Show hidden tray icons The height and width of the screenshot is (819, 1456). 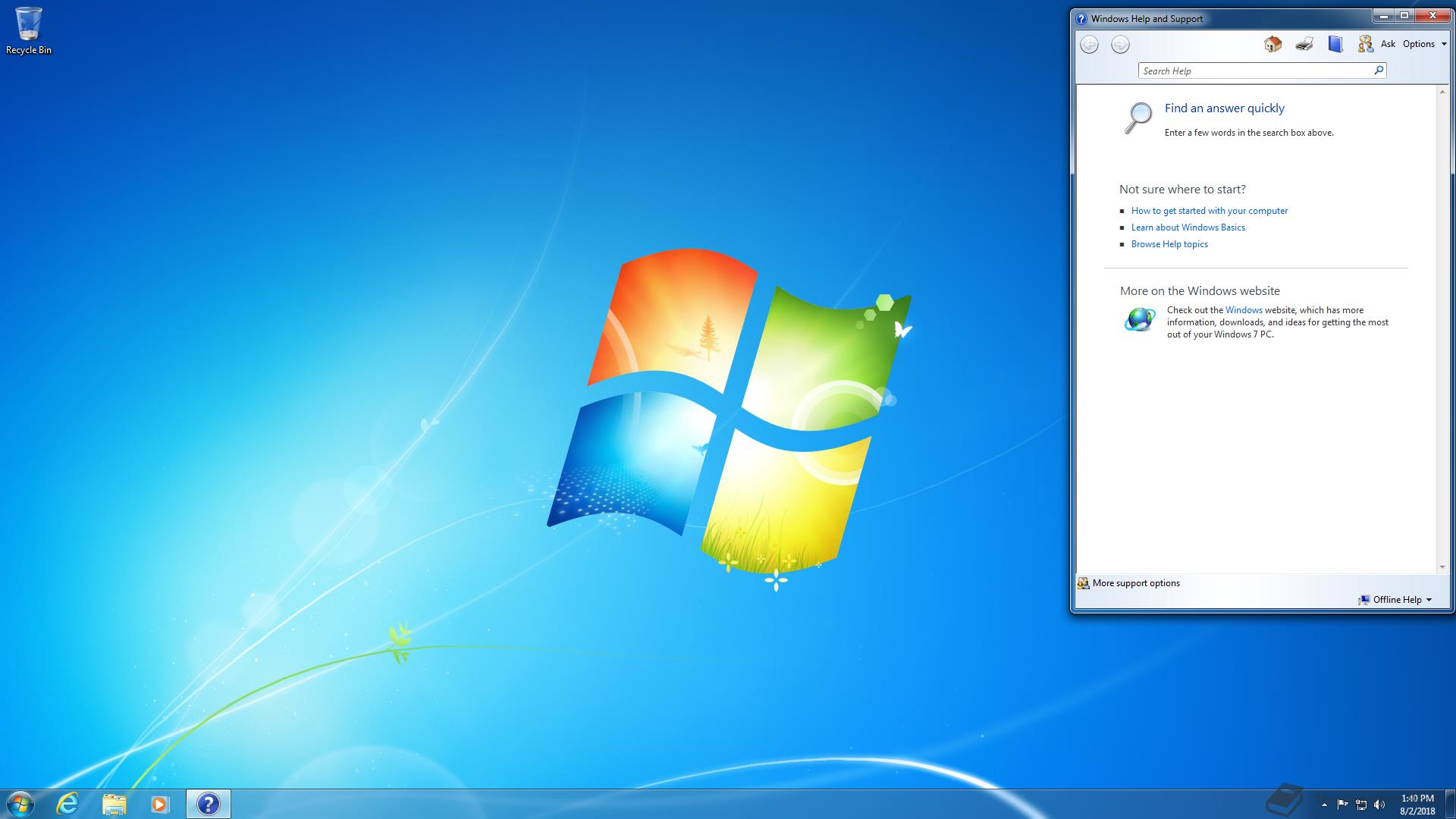click(x=1324, y=805)
